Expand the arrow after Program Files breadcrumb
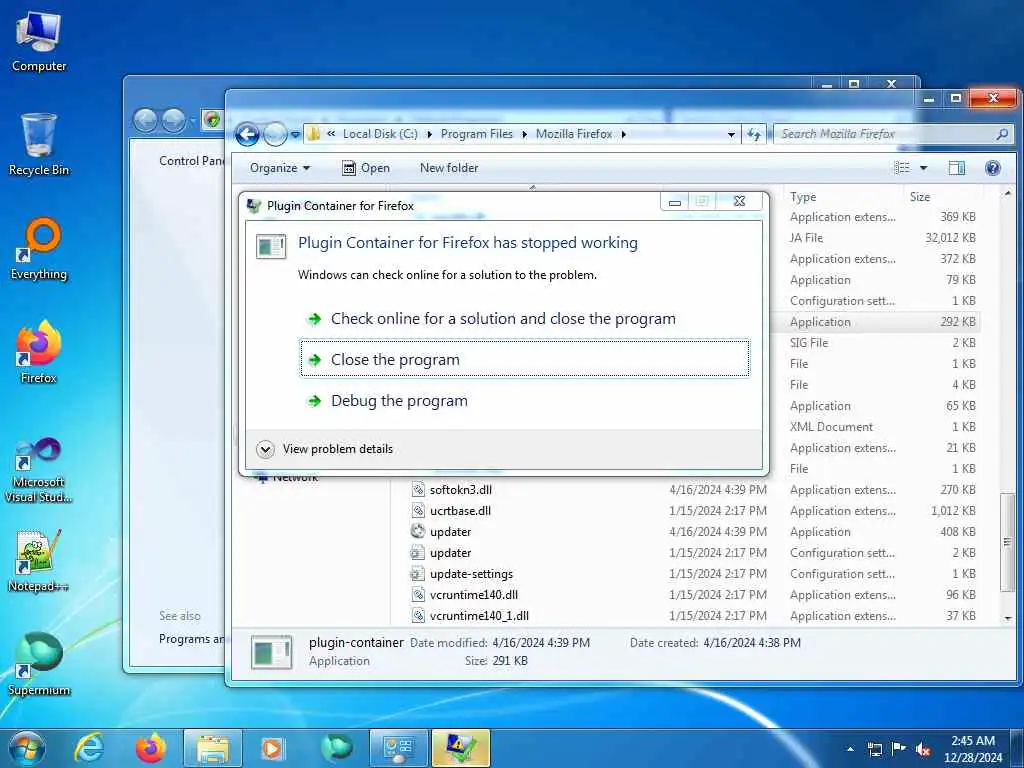 coord(524,135)
